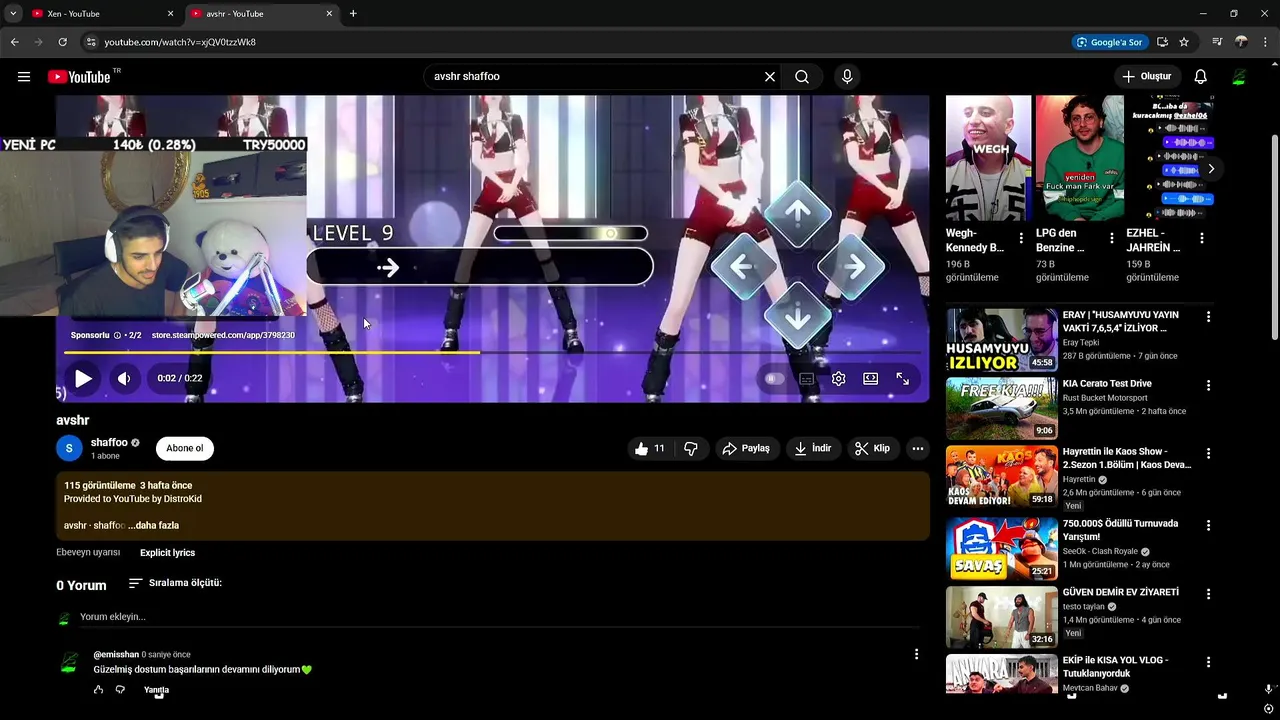Enter full screen mode
This screenshot has width=1280, height=720.
(902, 379)
